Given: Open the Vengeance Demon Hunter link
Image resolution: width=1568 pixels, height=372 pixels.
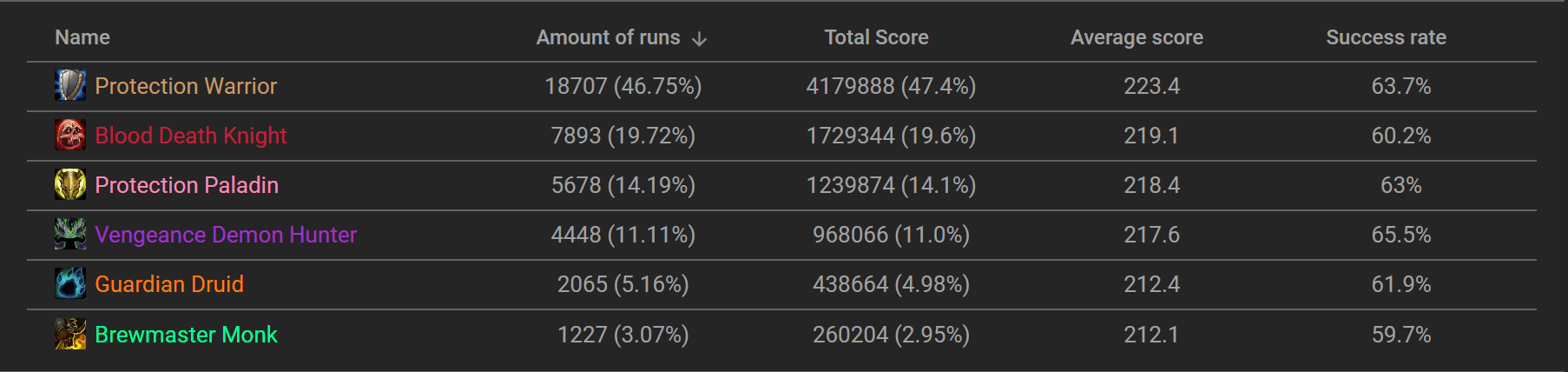Looking at the screenshot, I should point(226,235).
